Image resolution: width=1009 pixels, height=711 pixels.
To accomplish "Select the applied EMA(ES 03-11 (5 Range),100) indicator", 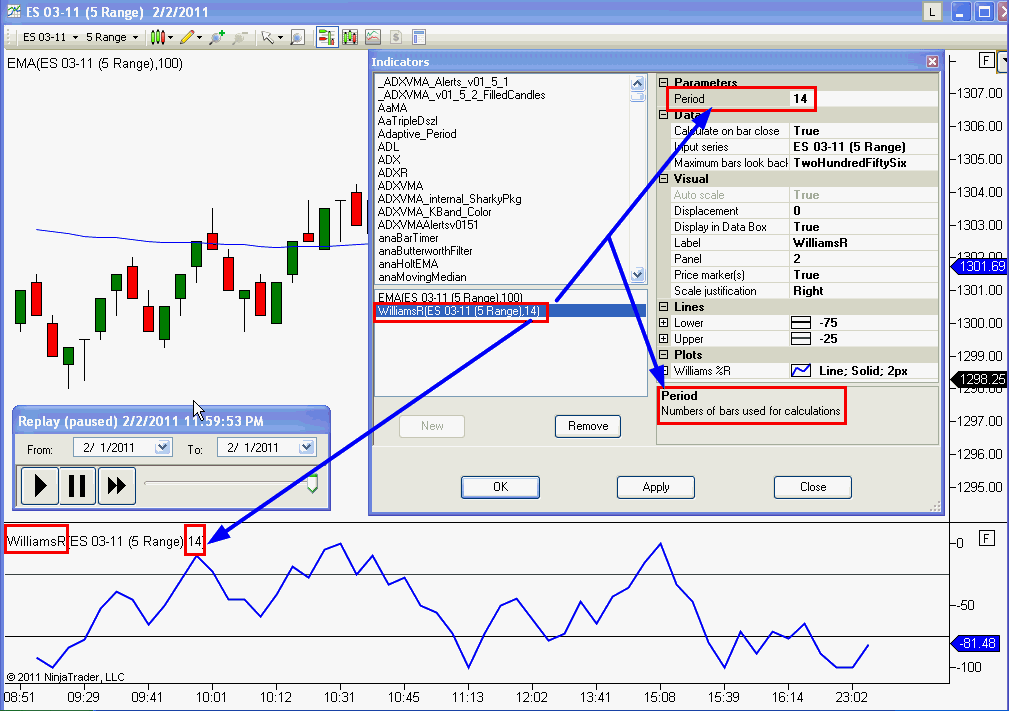I will pyautogui.click(x=450, y=298).
